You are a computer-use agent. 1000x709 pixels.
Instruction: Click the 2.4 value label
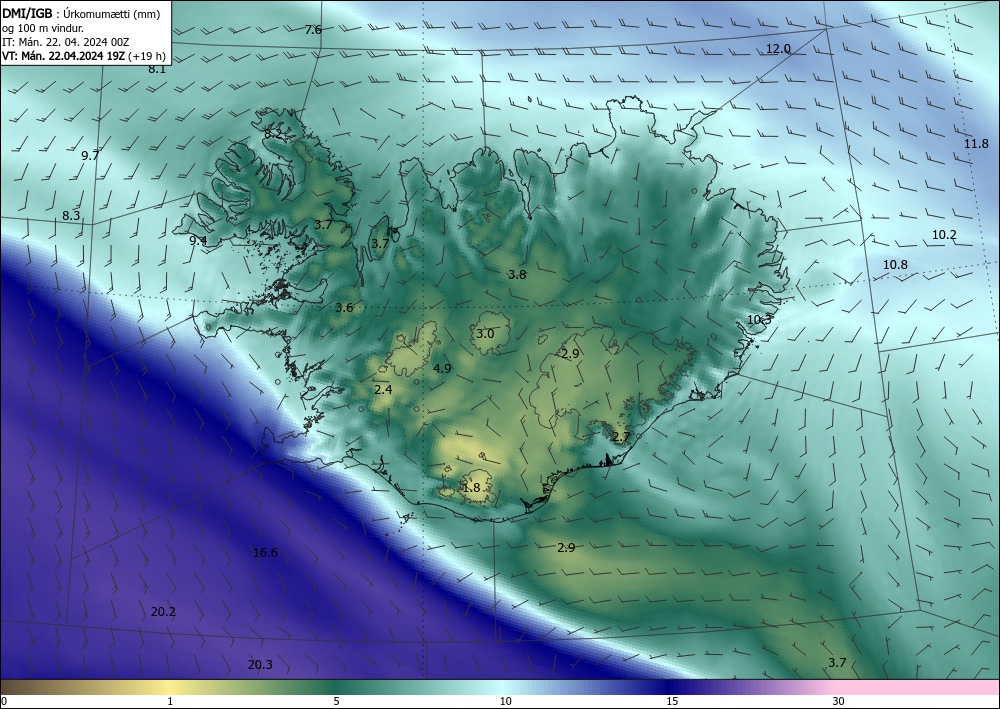[x=383, y=389]
